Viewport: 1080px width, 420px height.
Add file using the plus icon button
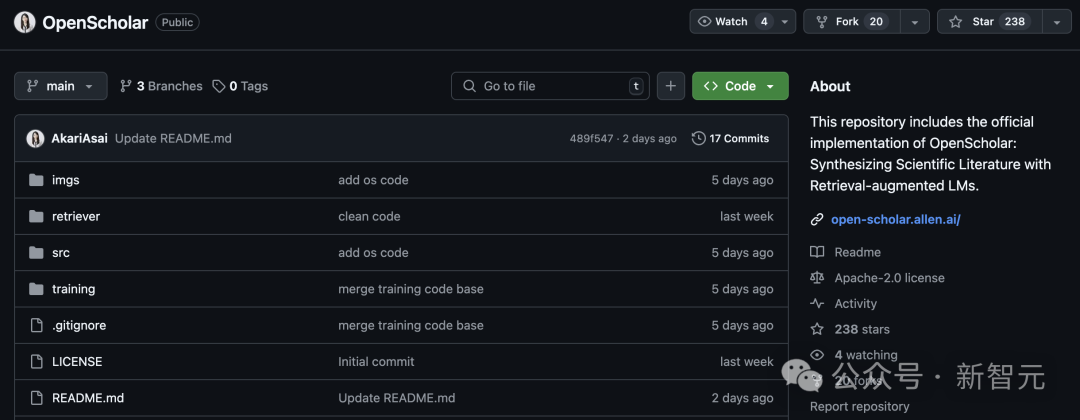click(x=671, y=86)
